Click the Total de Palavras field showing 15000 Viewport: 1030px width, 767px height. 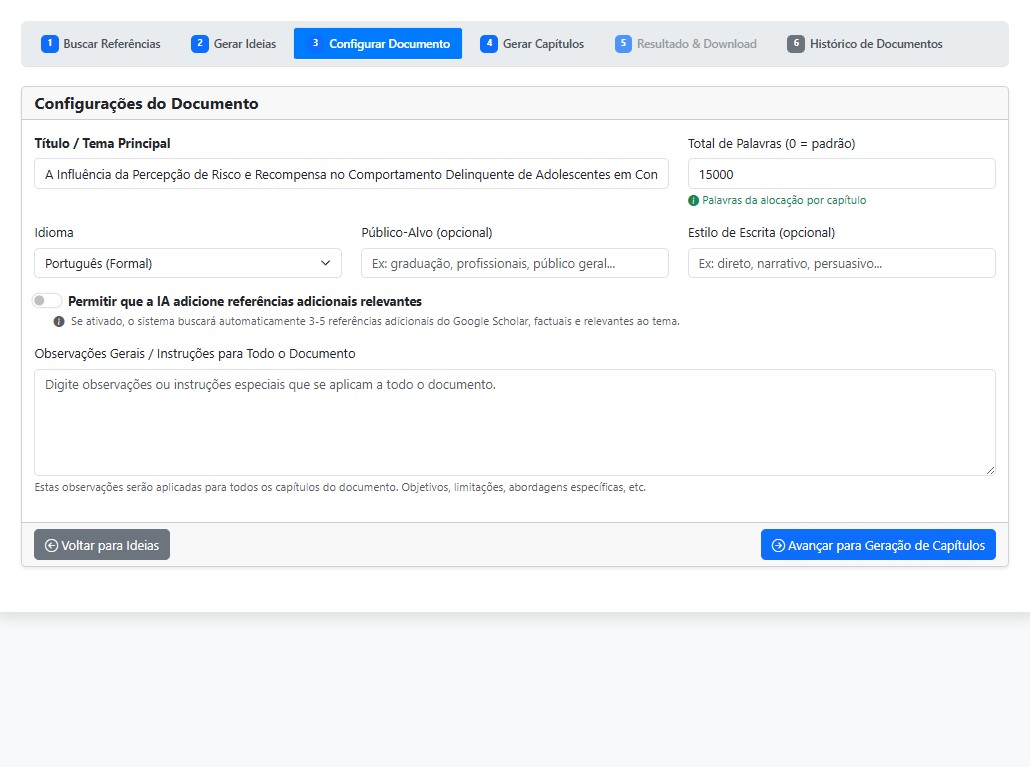pos(841,173)
